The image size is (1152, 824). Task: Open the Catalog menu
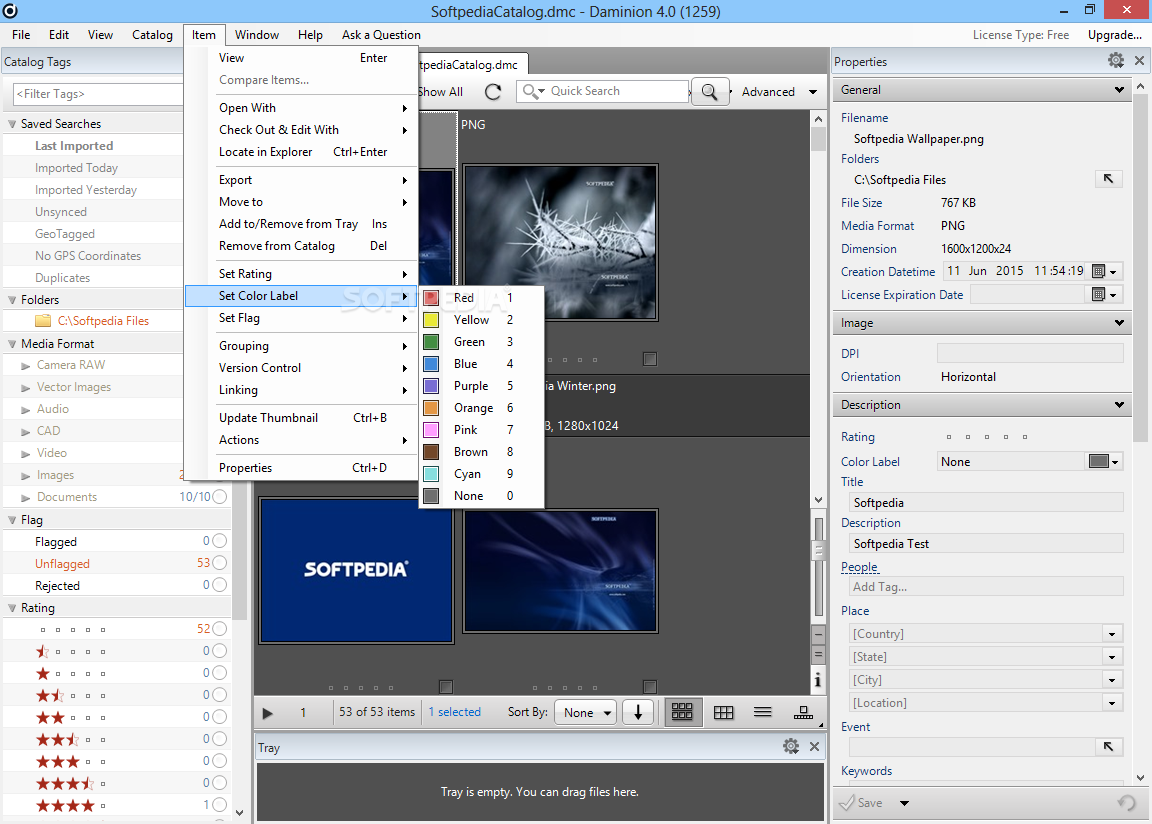tap(152, 35)
